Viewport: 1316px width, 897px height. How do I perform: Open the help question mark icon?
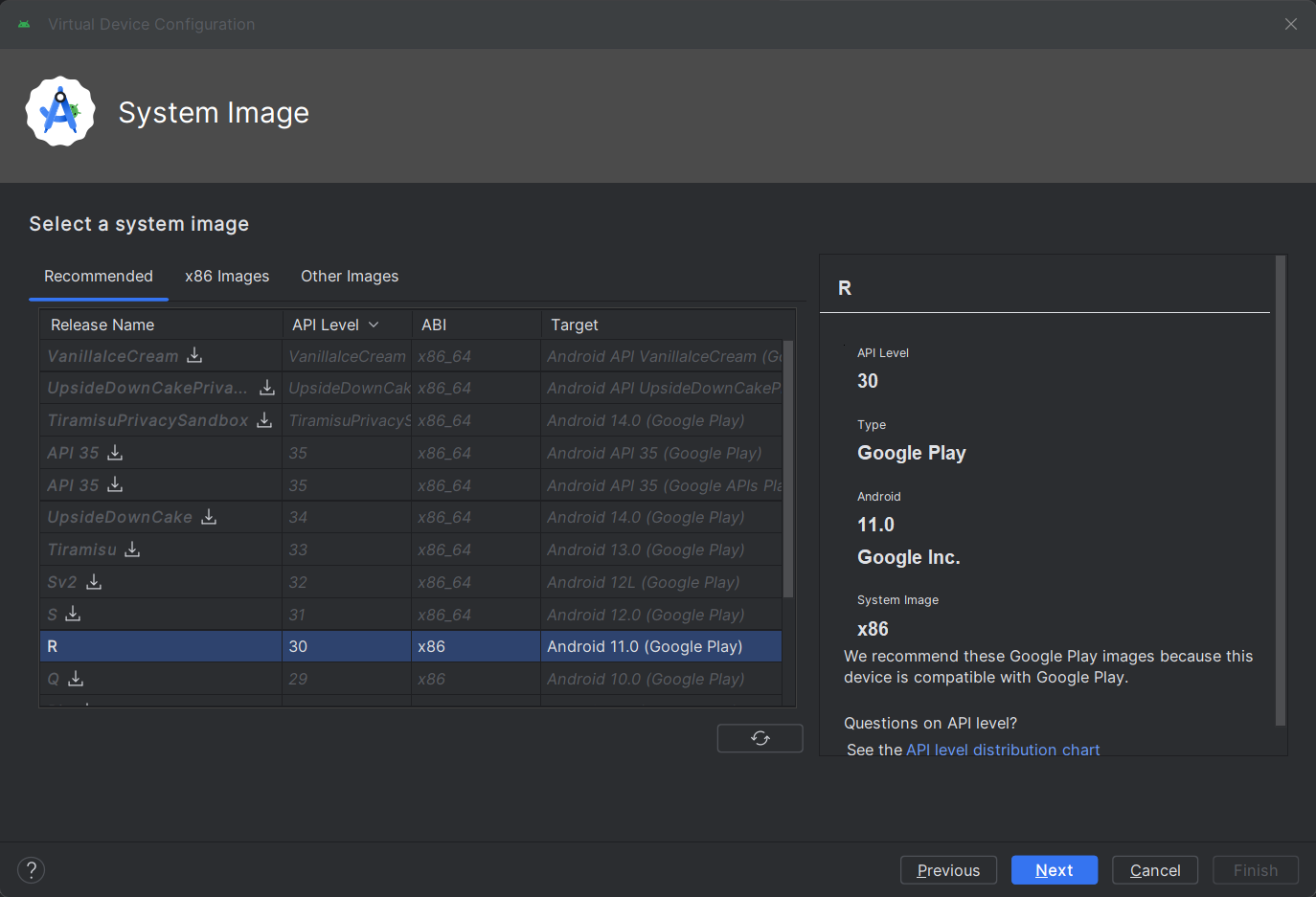(32, 869)
